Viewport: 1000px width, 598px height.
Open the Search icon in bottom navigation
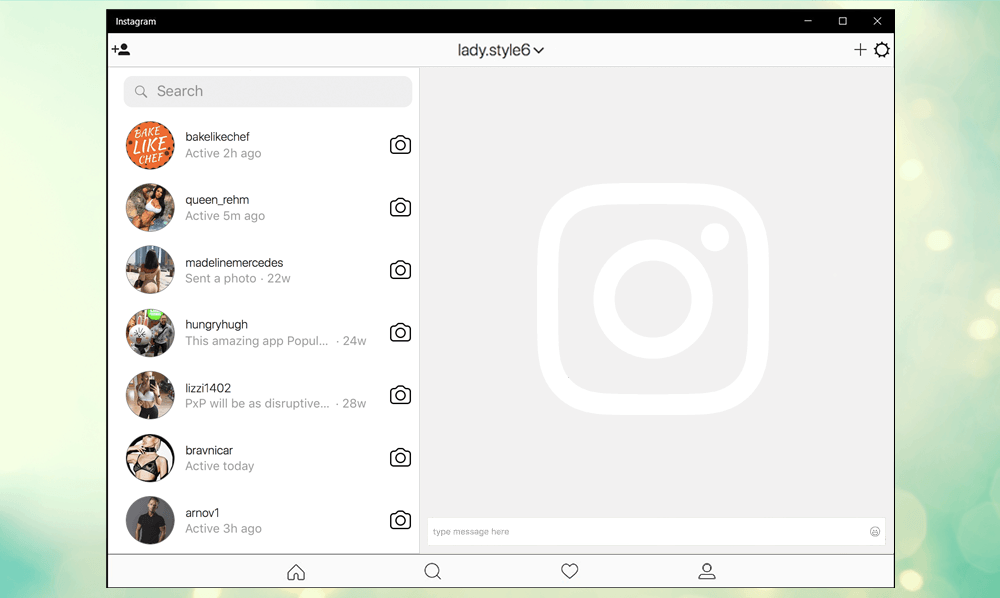click(x=432, y=570)
